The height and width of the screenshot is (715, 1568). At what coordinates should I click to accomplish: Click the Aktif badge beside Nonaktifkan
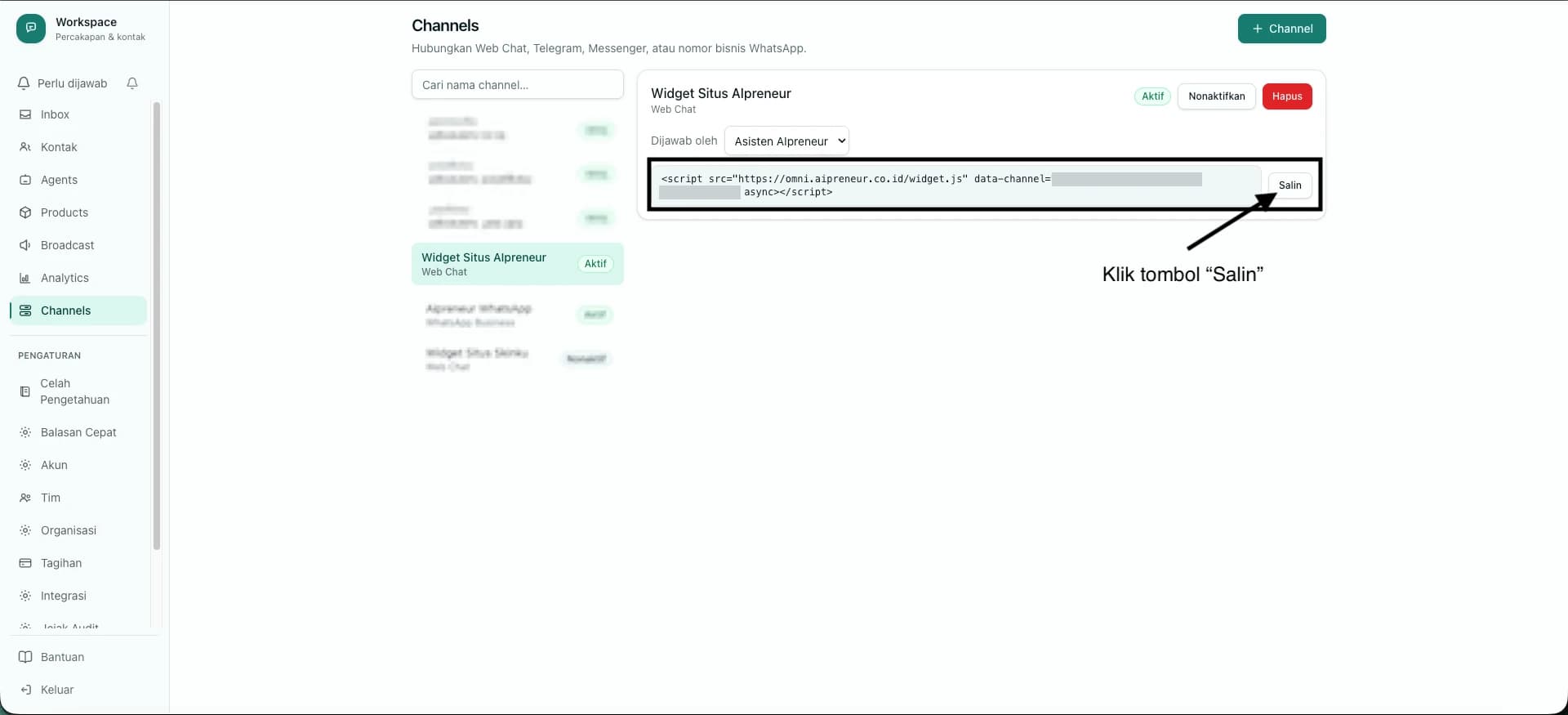tap(1152, 96)
